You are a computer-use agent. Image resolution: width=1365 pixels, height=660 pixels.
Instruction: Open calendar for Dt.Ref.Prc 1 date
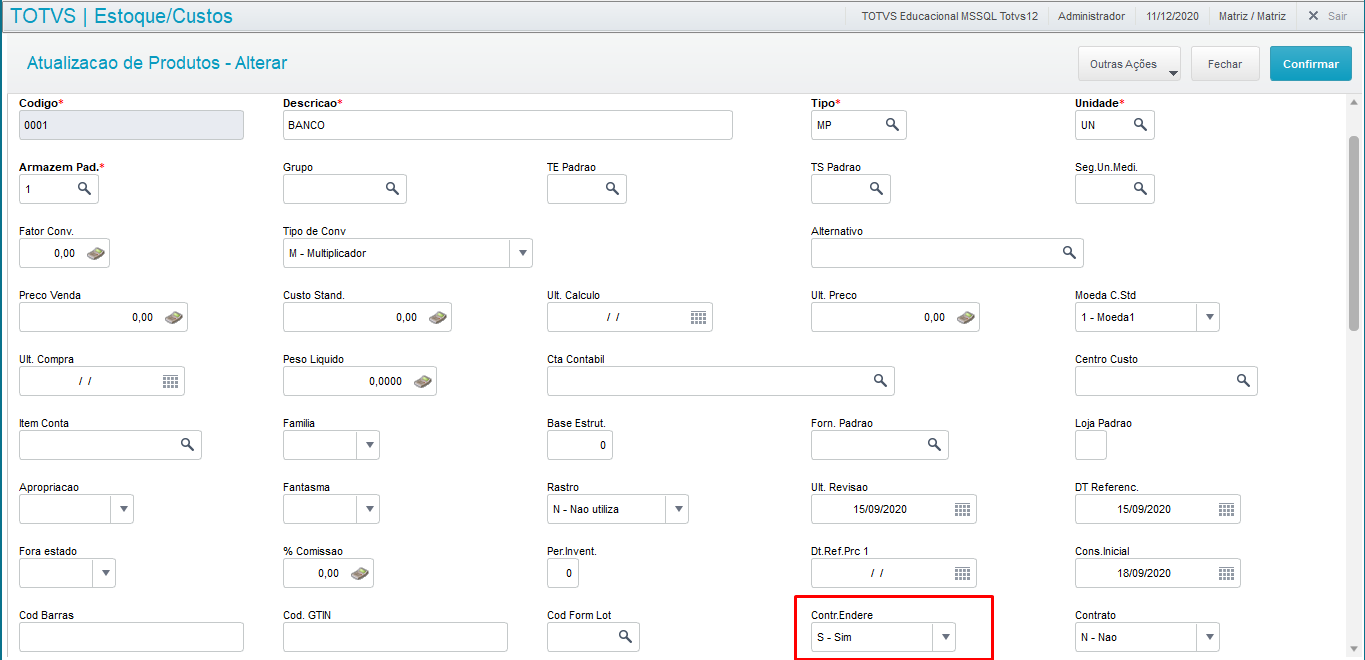pos(962,573)
